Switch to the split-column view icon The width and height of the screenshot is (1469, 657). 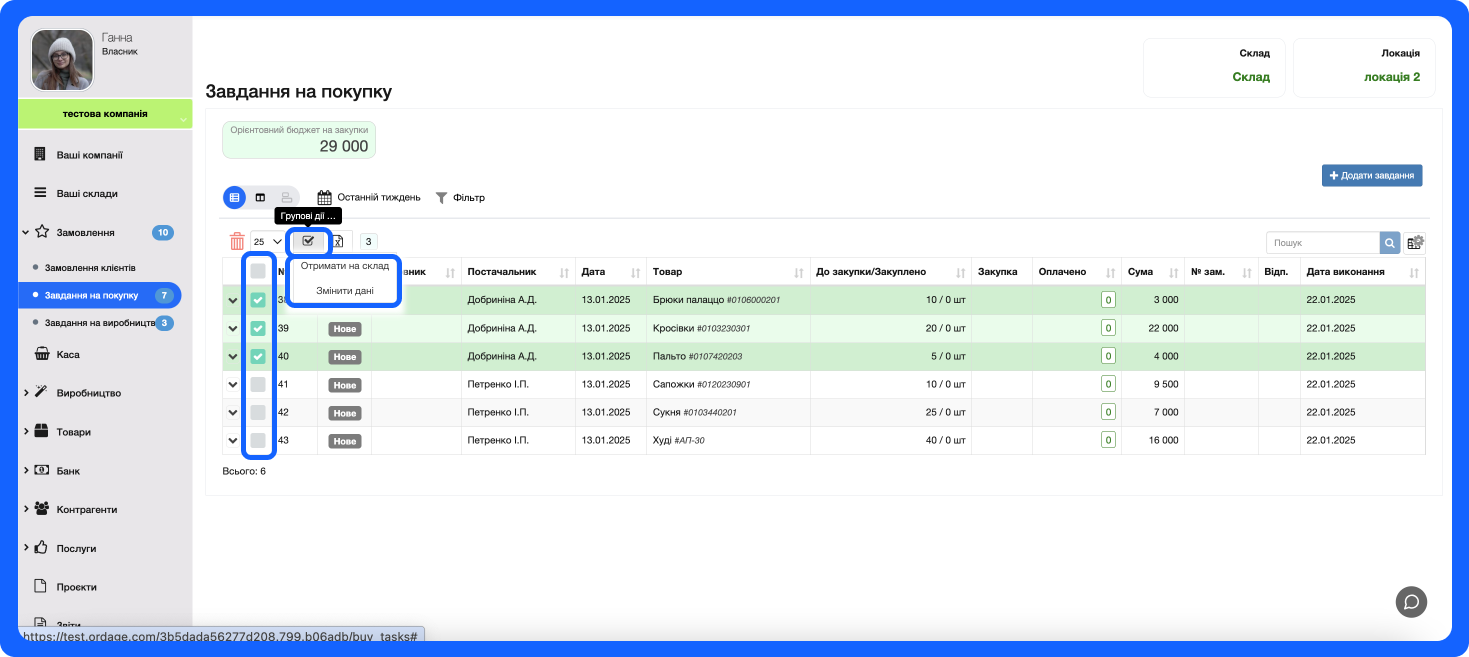(260, 198)
